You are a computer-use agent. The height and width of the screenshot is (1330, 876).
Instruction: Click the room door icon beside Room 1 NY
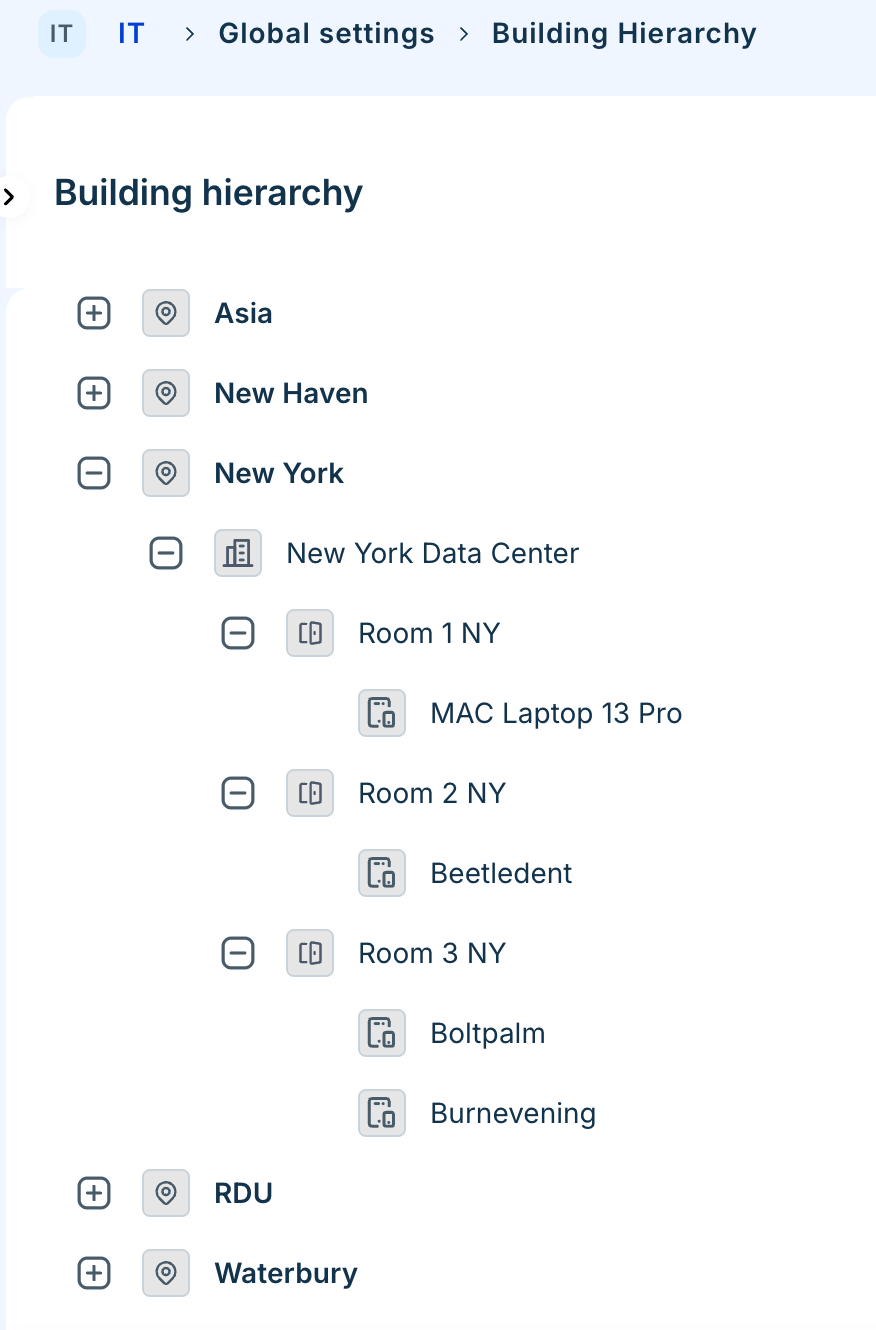pos(310,633)
